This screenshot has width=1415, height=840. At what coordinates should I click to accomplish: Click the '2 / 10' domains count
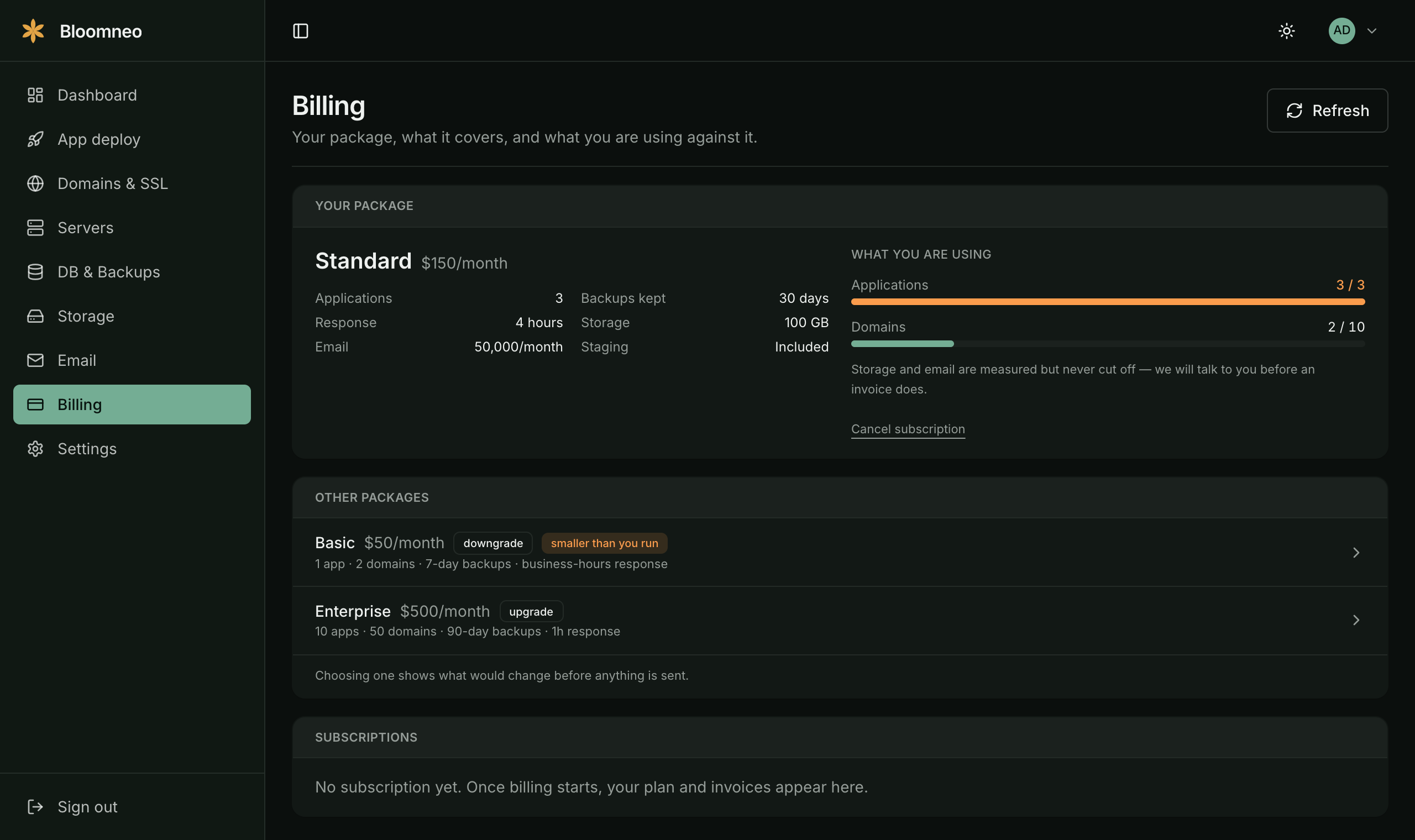[x=1346, y=327]
